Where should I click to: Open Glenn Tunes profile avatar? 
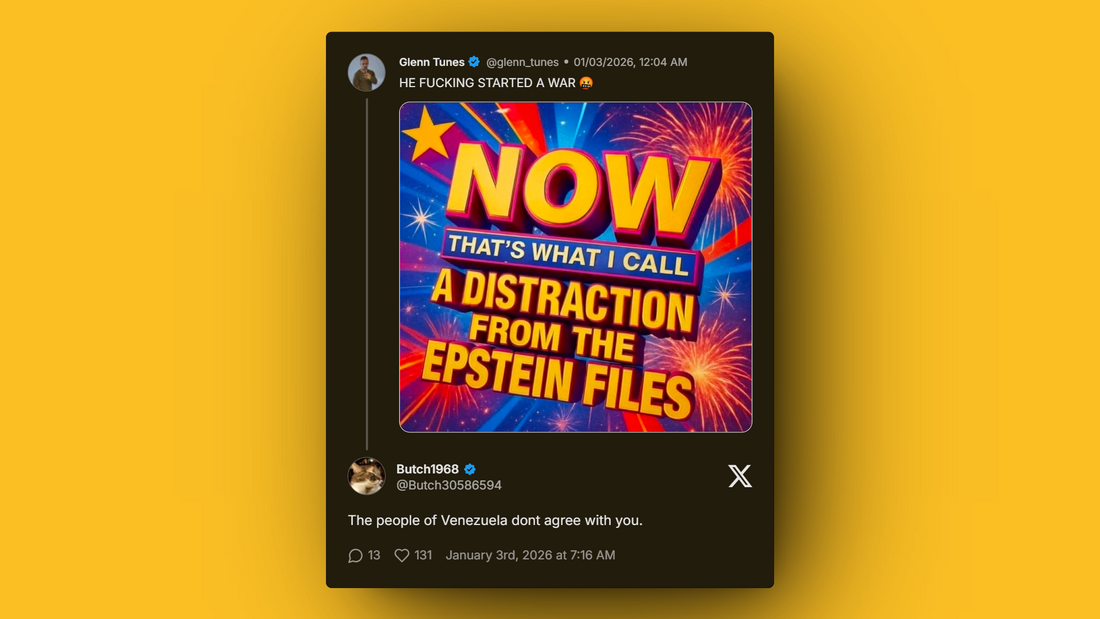[366, 73]
